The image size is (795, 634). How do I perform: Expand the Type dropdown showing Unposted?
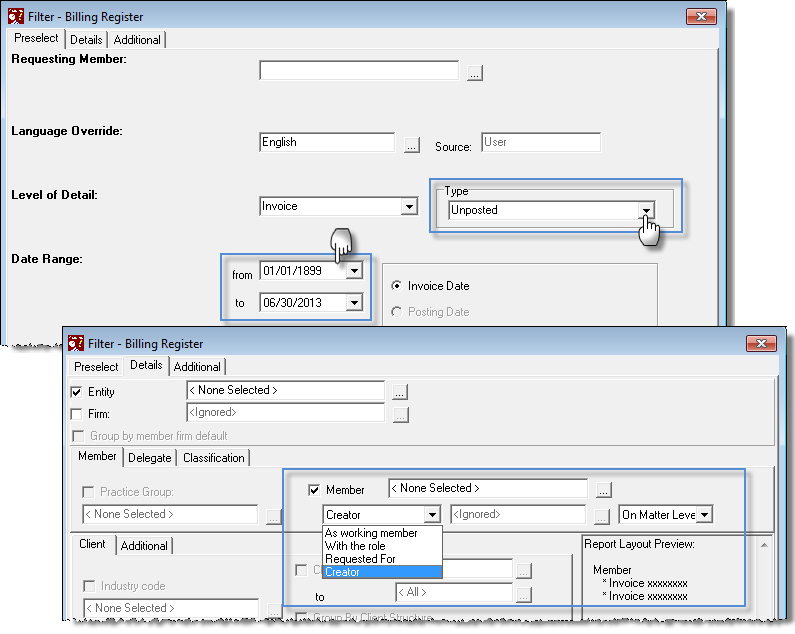click(x=646, y=210)
